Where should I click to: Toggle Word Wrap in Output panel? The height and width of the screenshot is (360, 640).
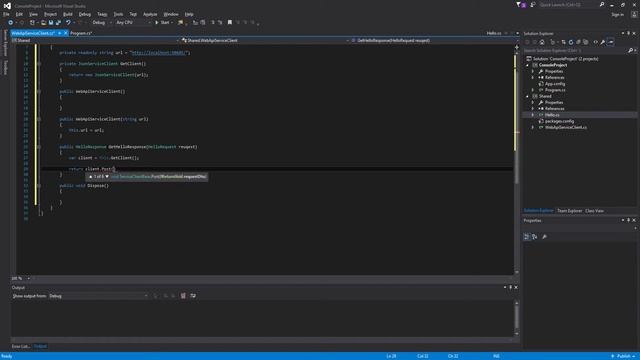[193, 296]
